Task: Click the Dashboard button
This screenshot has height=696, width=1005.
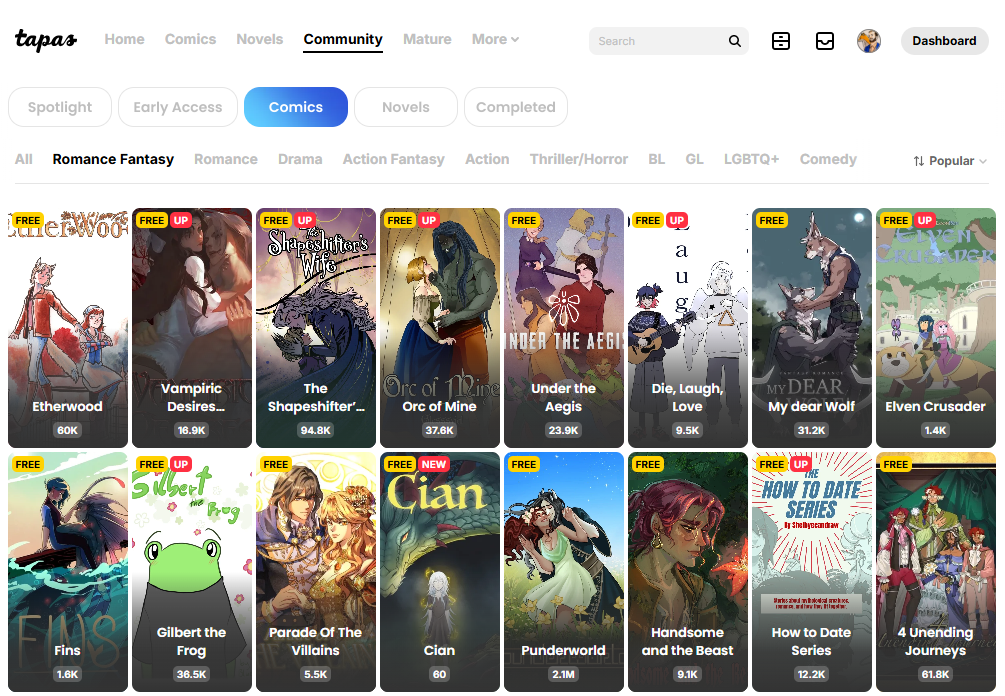Action: pos(944,41)
